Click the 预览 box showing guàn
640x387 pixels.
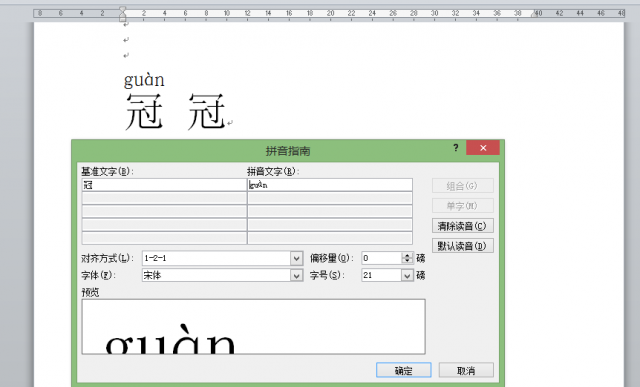pos(253,327)
